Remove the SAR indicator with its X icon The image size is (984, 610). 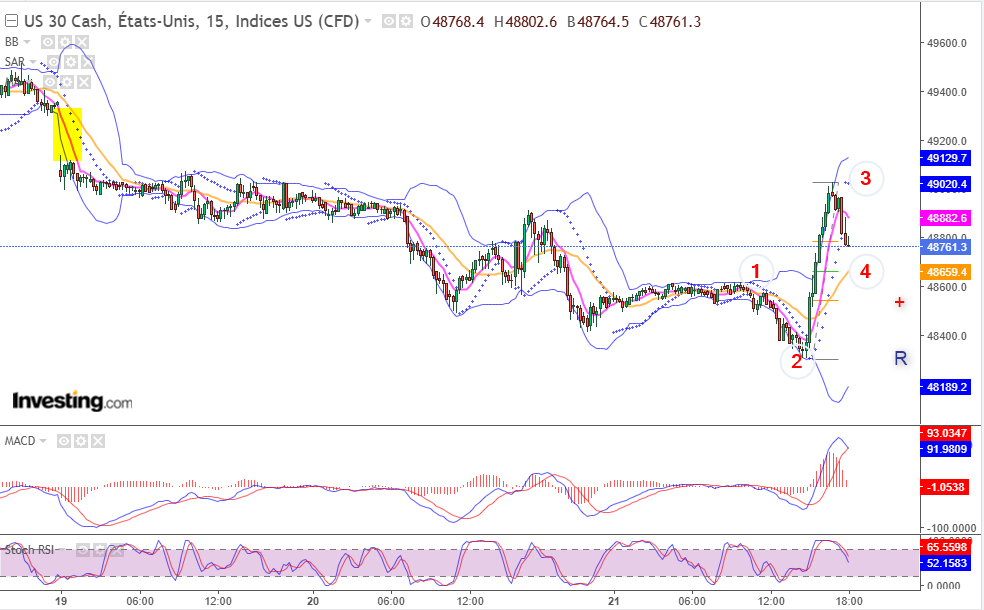point(88,62)
